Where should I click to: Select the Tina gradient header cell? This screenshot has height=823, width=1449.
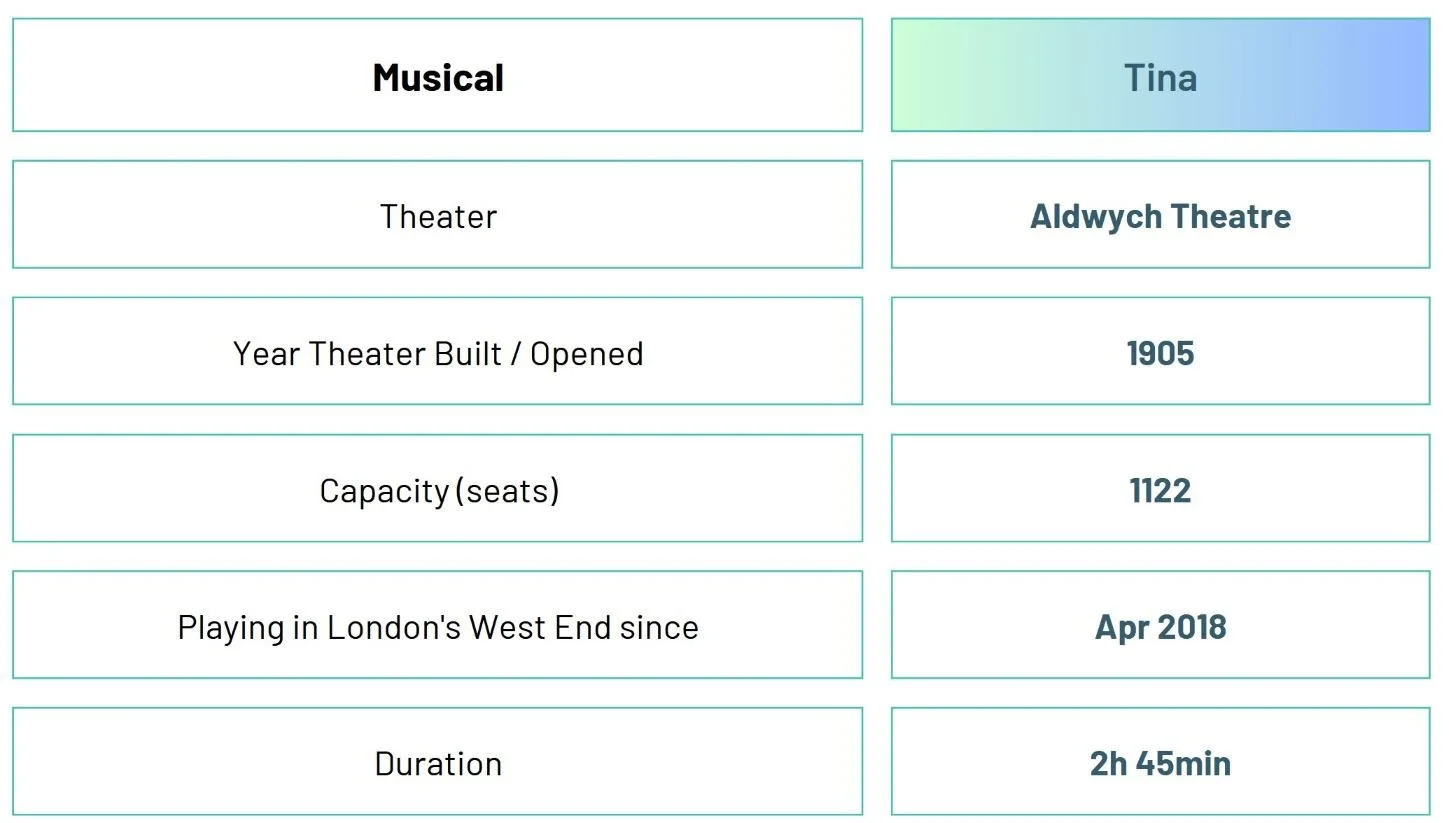click(1160, 75)
